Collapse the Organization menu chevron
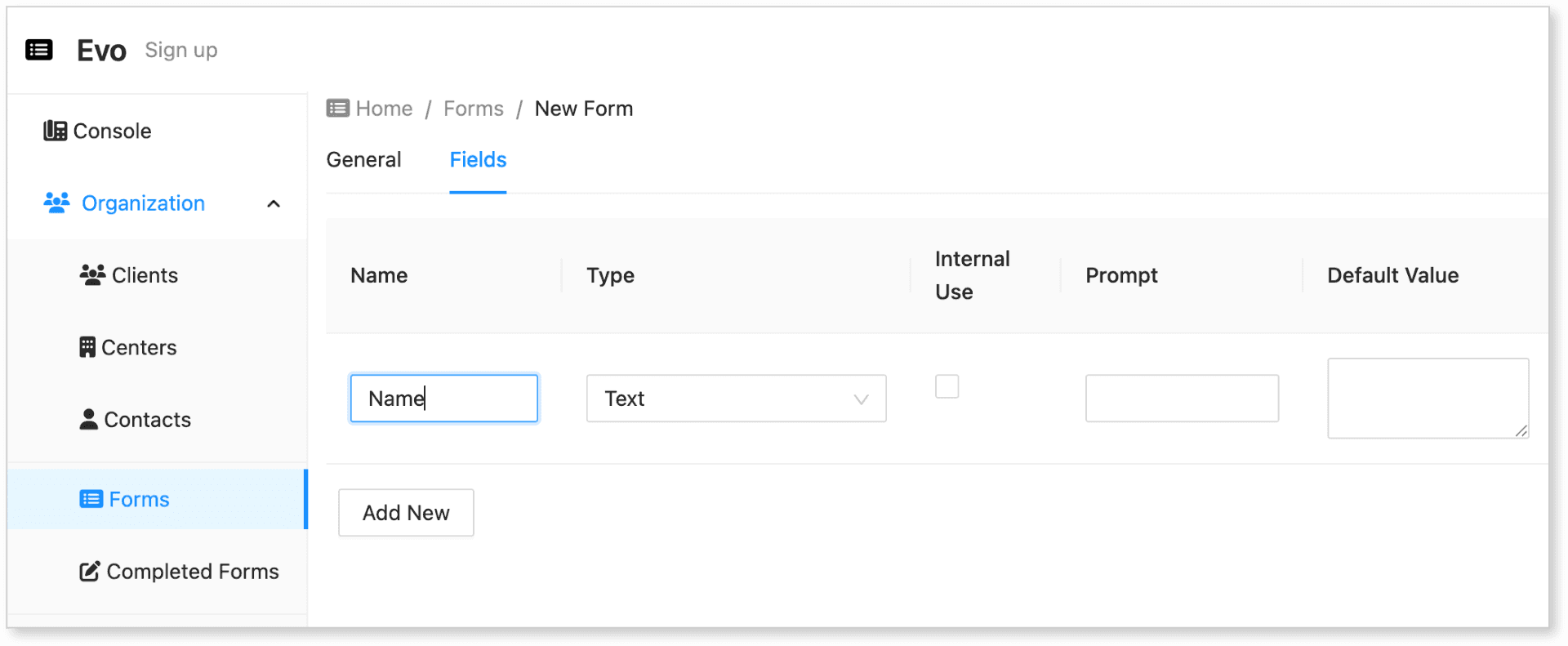The width and height of the screenshot is (1568, 646). click(x=274, y=203)
